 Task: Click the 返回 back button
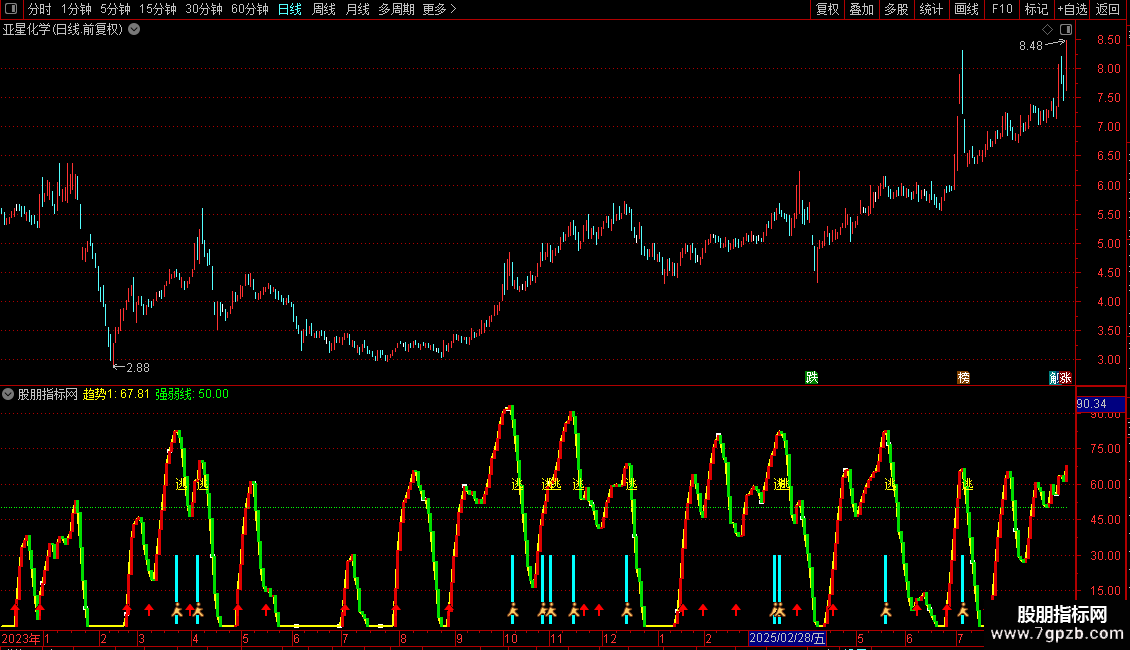coord(1108,9)
